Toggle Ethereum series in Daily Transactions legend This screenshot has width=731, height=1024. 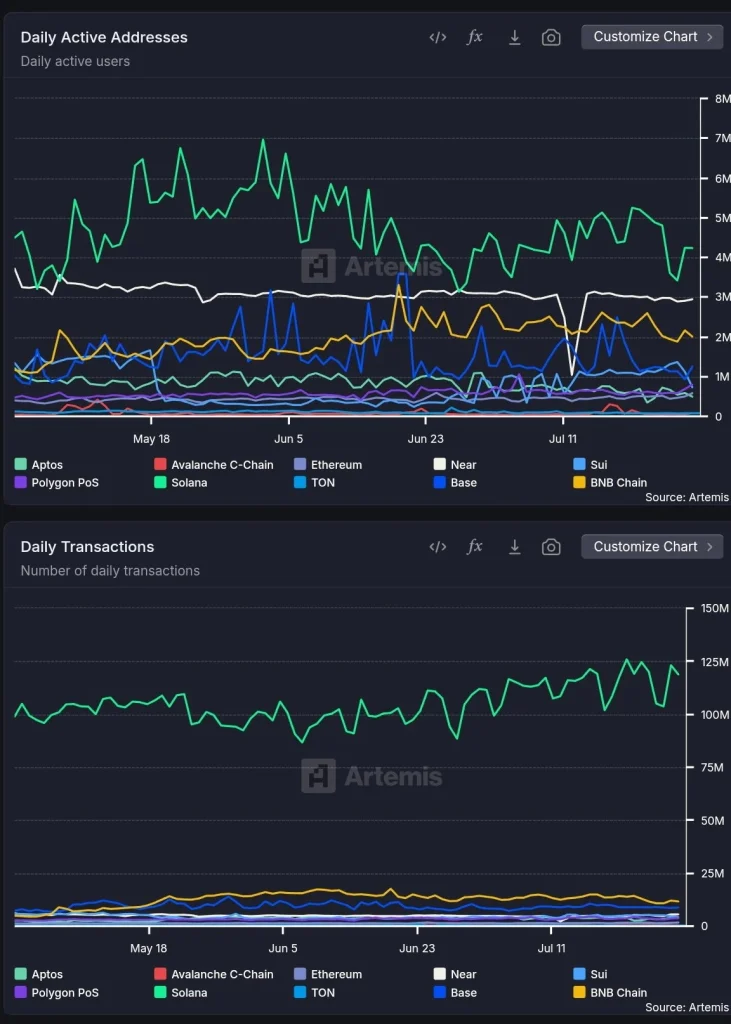336,975
